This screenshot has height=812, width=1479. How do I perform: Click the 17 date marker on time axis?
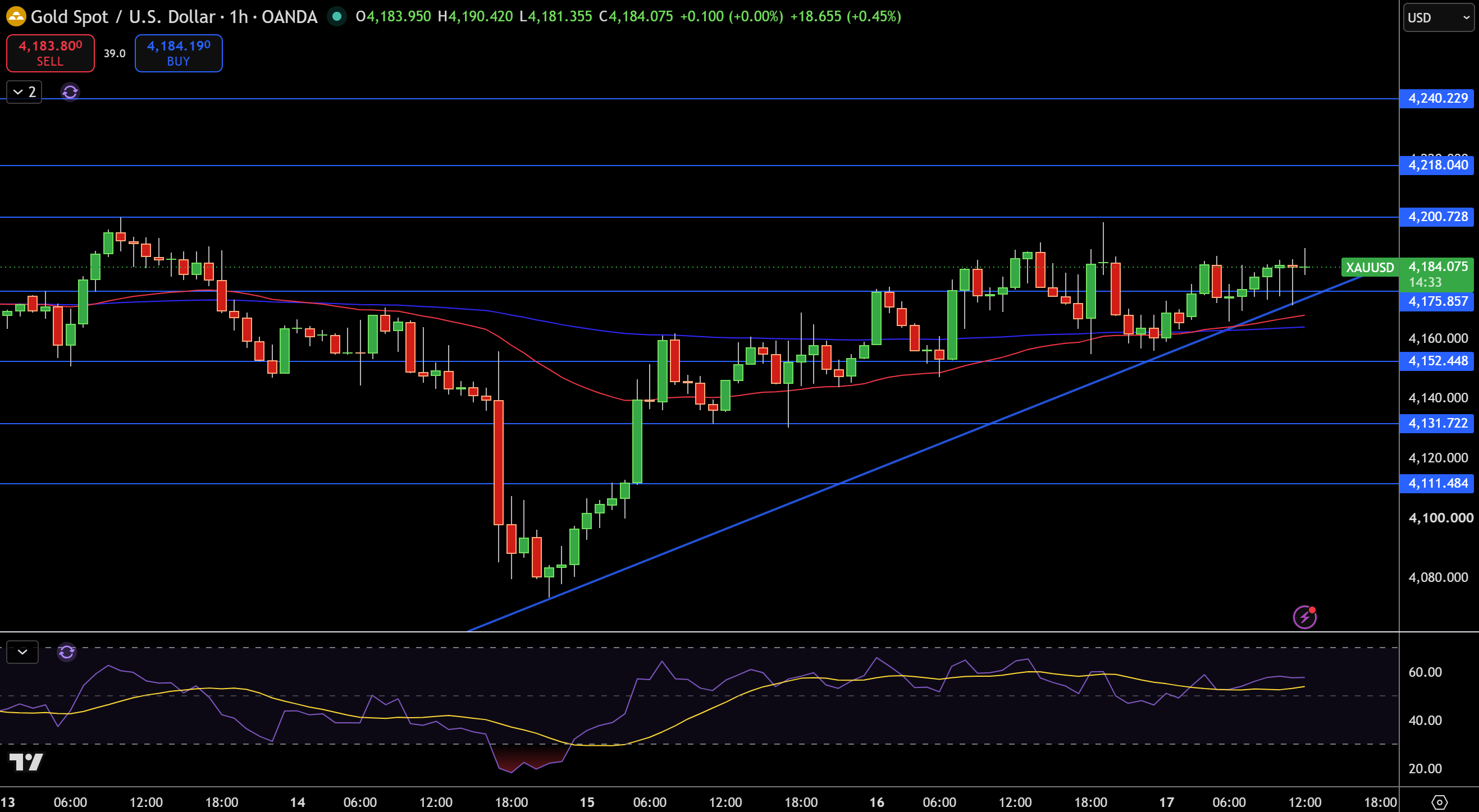pos(1167,802)
